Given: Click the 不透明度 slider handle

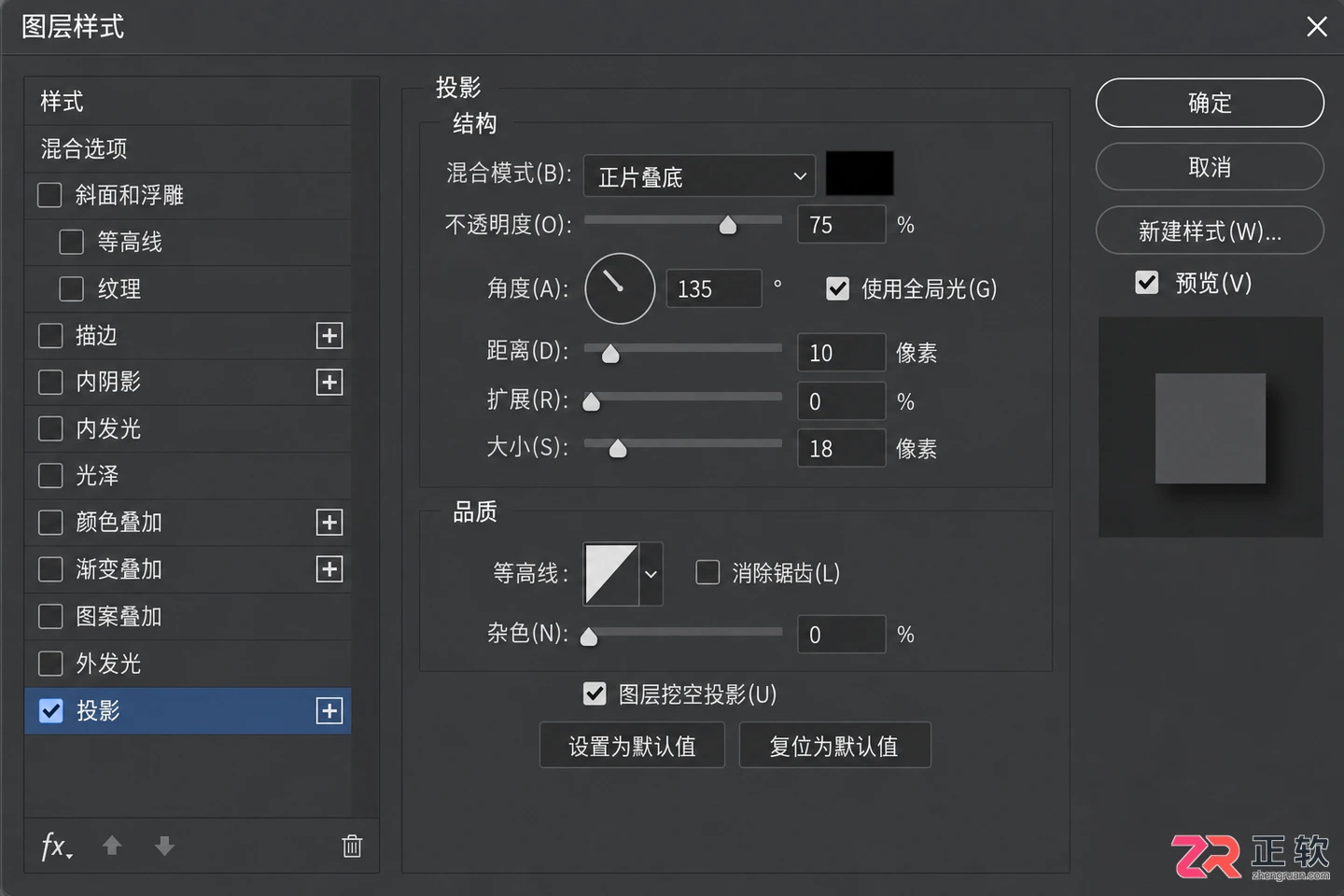Looking at the screenshot, I should (x=728, y=225).
